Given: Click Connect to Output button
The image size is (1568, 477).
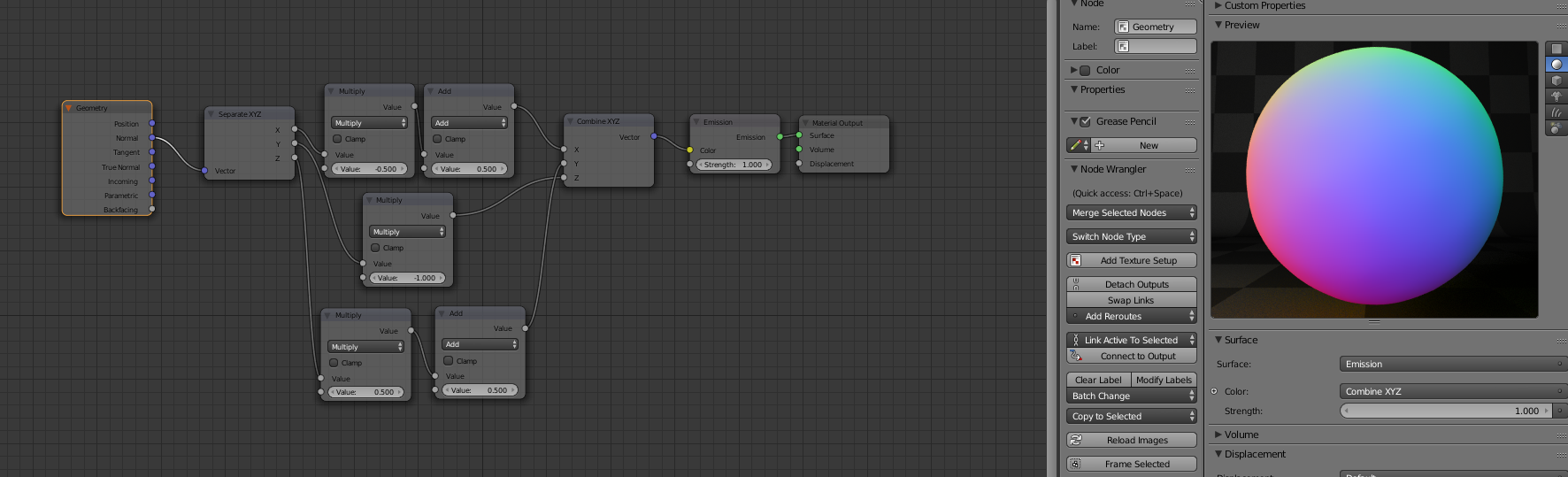Looking at the screenshot, I should tap(1132, 356).
